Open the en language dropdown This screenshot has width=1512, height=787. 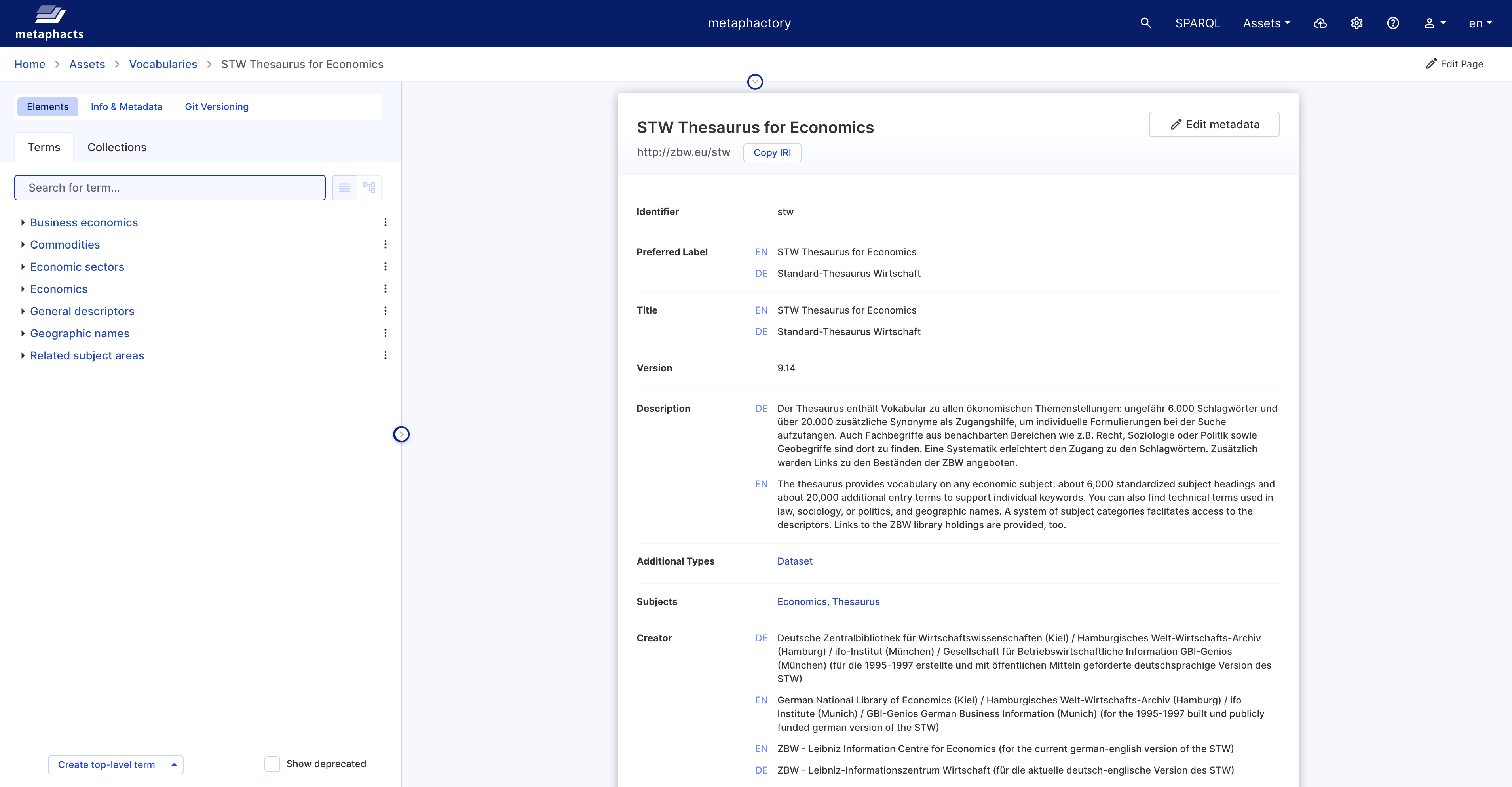click(1480, 23)
